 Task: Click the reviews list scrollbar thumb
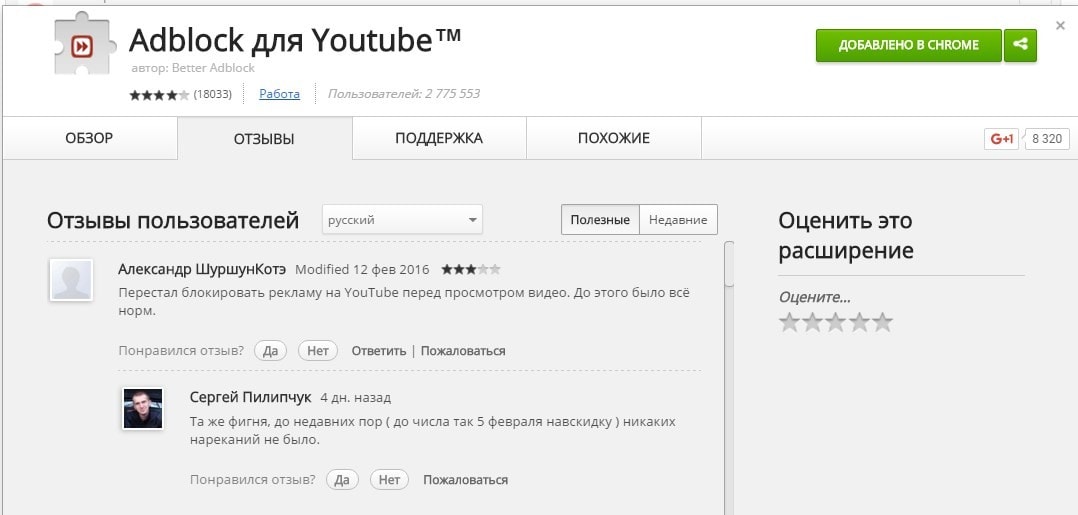click(729, 264)
